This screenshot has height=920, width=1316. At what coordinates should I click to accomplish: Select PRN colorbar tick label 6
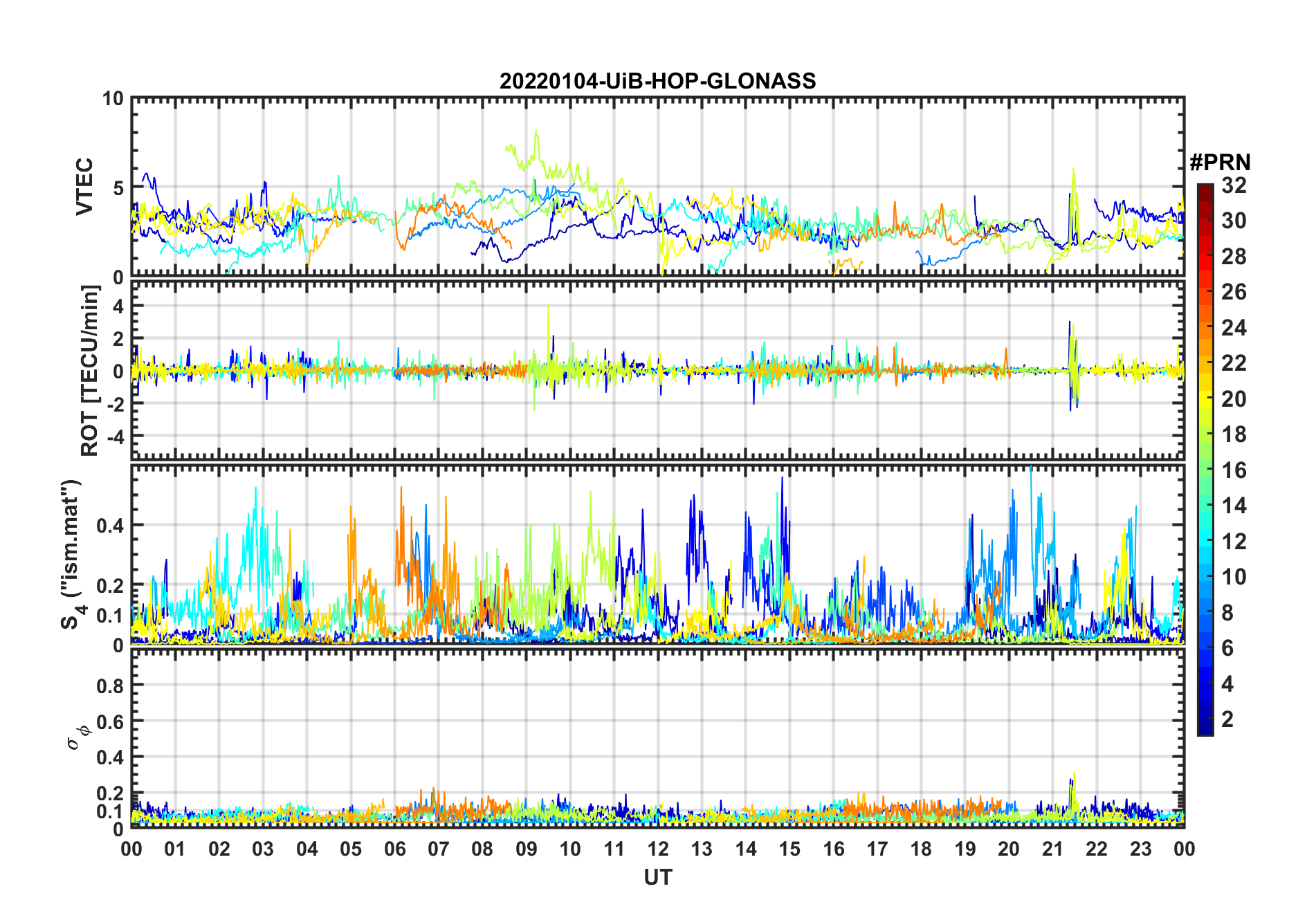tap(1227, 648)
